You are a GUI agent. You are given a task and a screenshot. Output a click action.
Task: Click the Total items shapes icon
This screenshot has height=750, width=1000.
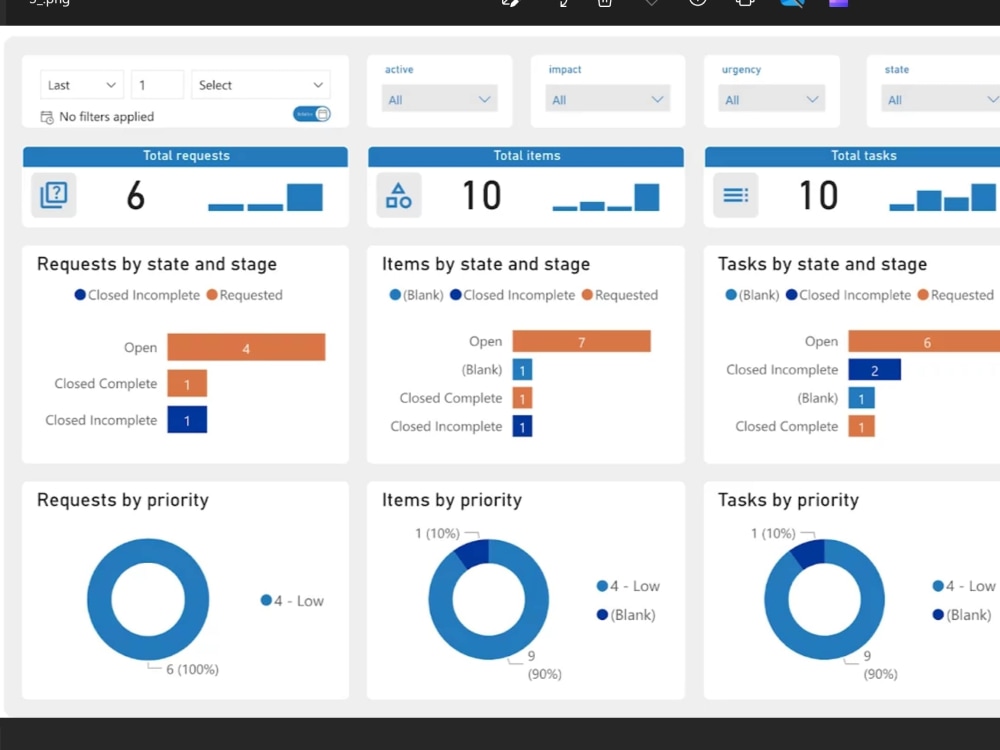coord(398,195)
